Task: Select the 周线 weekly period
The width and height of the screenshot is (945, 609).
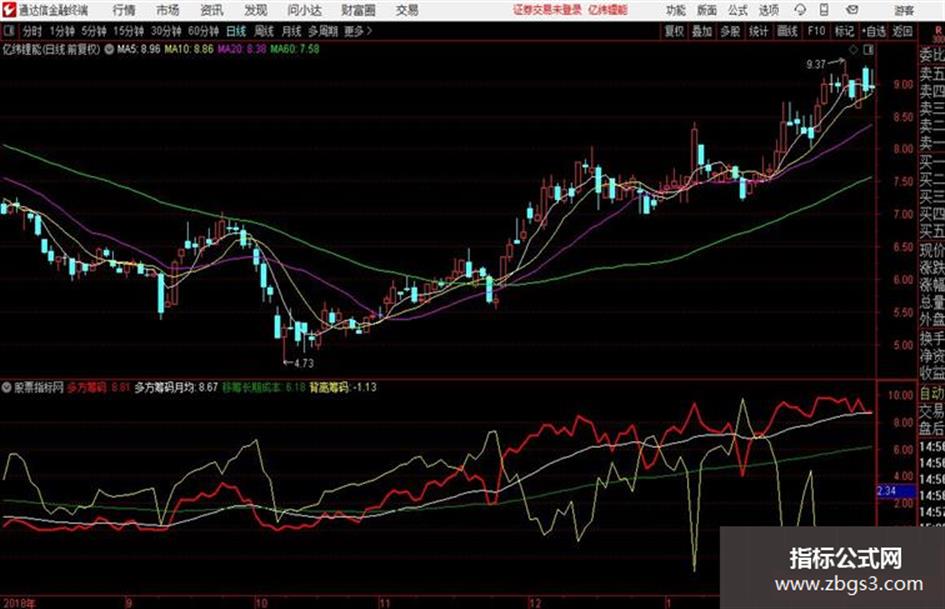Action: (264, 31)
